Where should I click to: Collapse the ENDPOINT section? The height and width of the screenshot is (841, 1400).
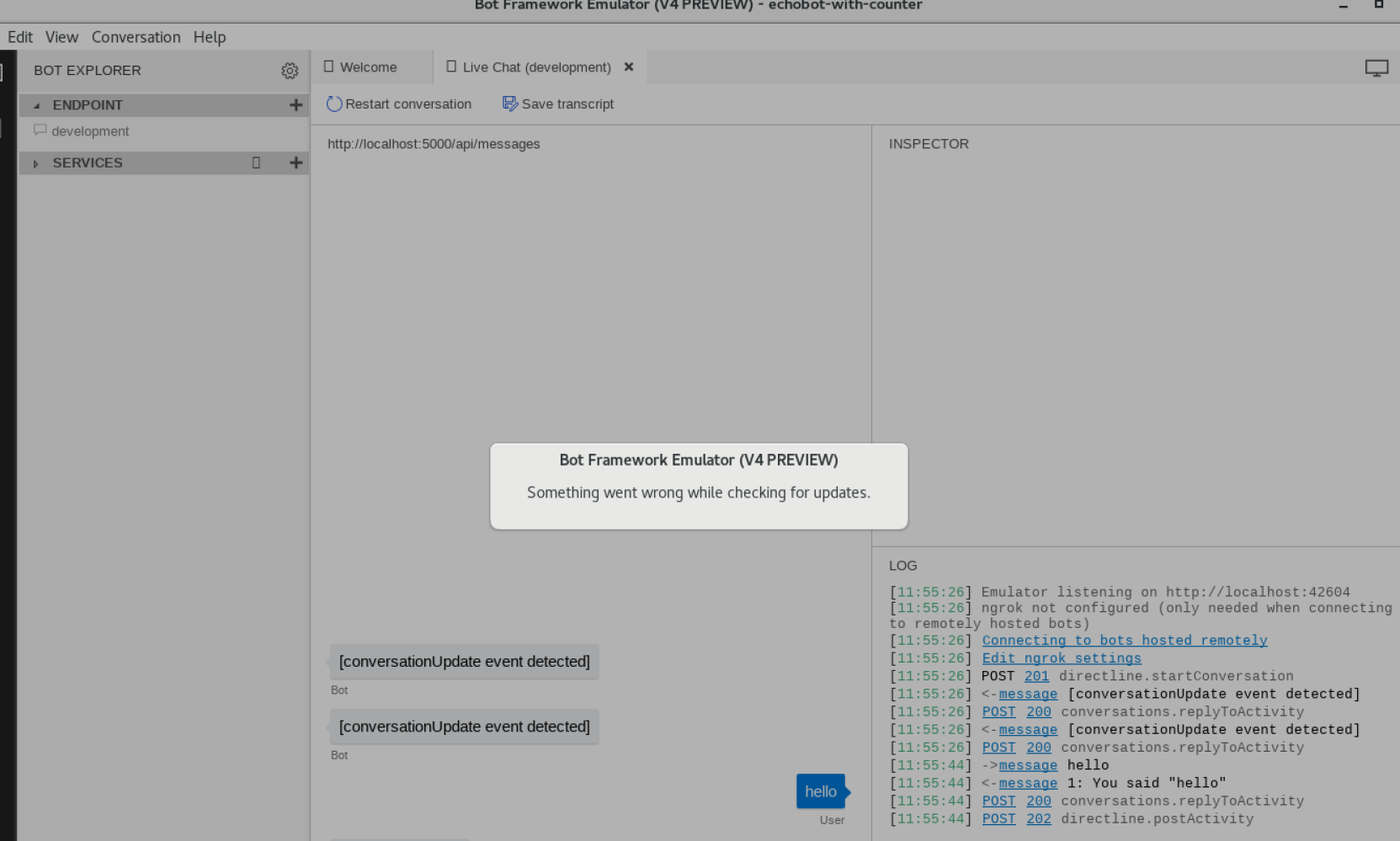tap(36, 105)
